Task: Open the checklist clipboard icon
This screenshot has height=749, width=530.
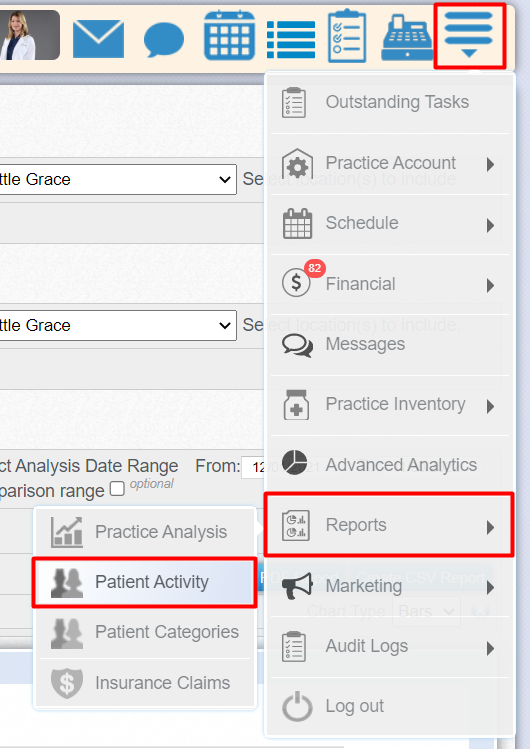Action: tap(347, 36)
